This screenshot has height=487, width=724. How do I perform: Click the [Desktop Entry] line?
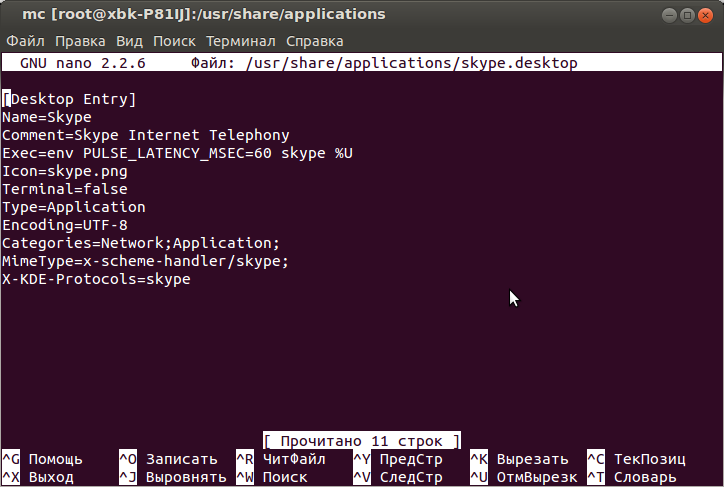click(69, 99)
